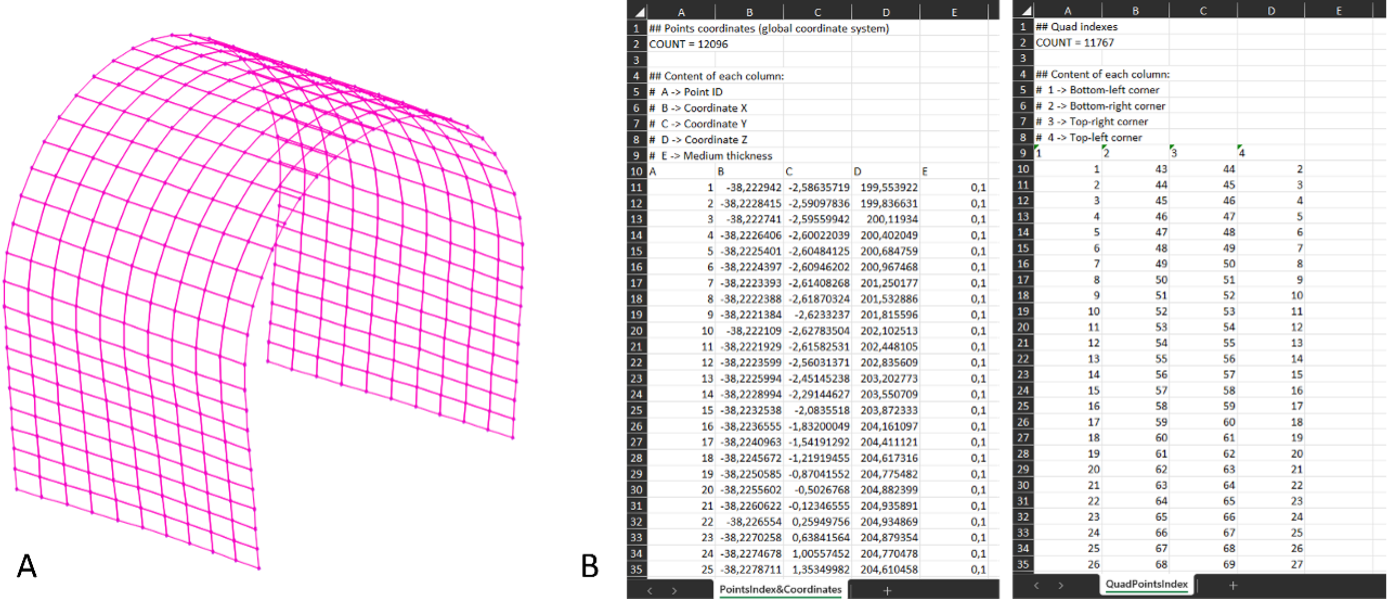Select column E header in quad sheet
Screen dimensions: 1390x601
pyautogui.click(x=1338, y=10)
